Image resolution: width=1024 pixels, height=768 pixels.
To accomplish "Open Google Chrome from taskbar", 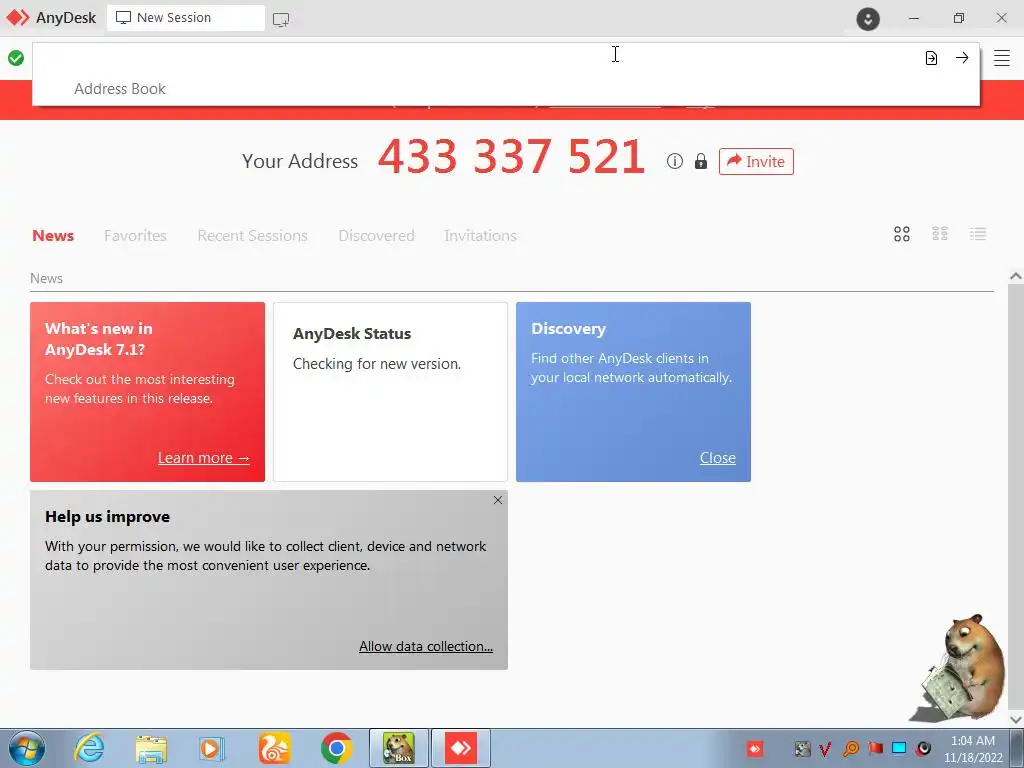I will (x=336, y=748).
